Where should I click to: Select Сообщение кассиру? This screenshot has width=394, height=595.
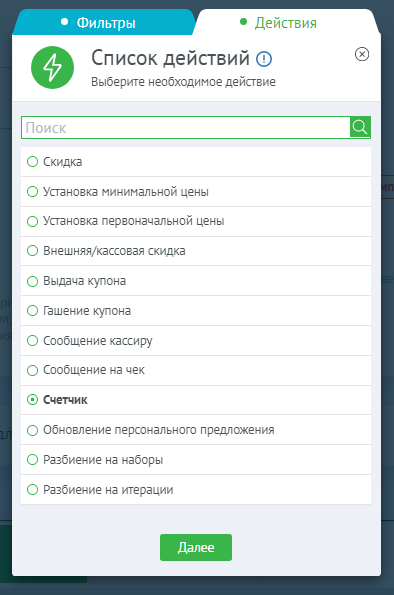coord(196,341)
